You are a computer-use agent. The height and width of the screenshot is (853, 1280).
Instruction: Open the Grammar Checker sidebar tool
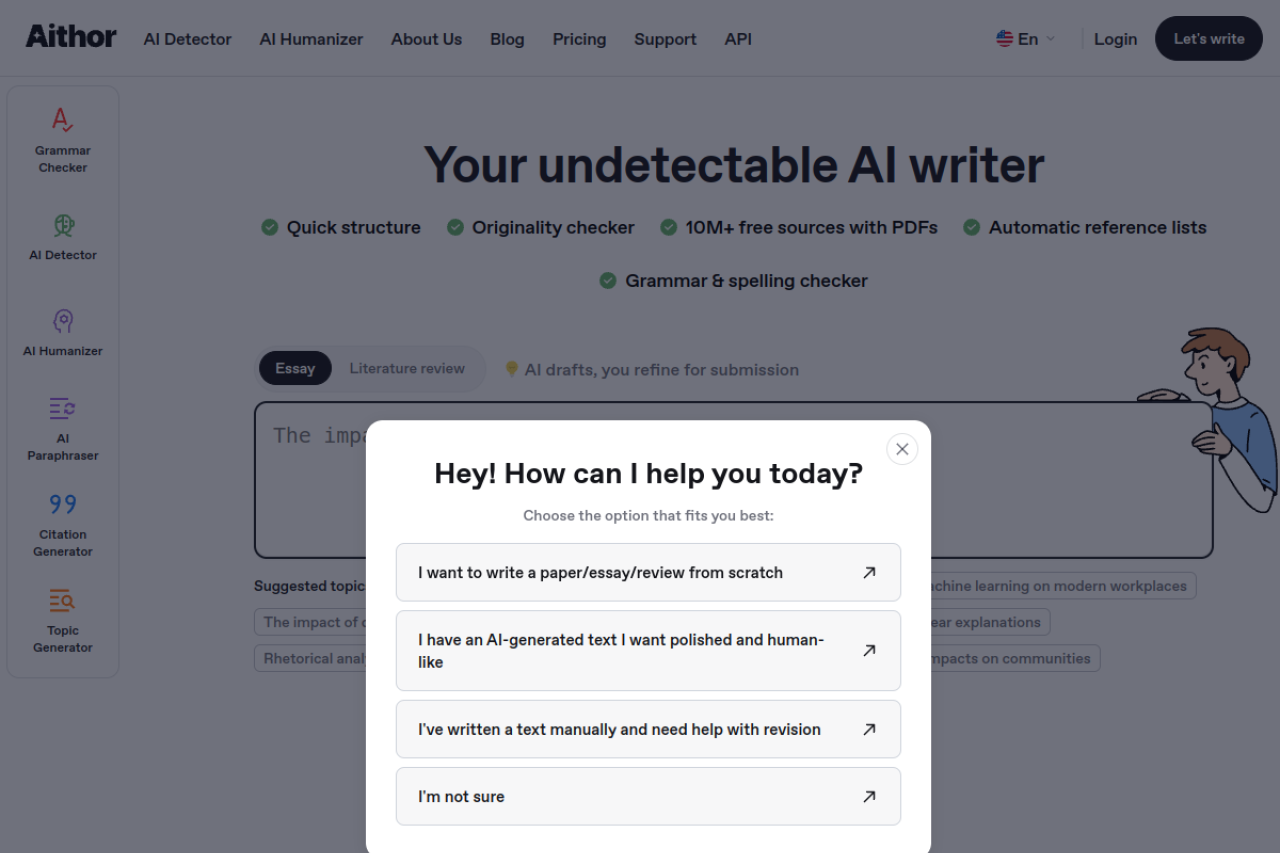(63, 140)
